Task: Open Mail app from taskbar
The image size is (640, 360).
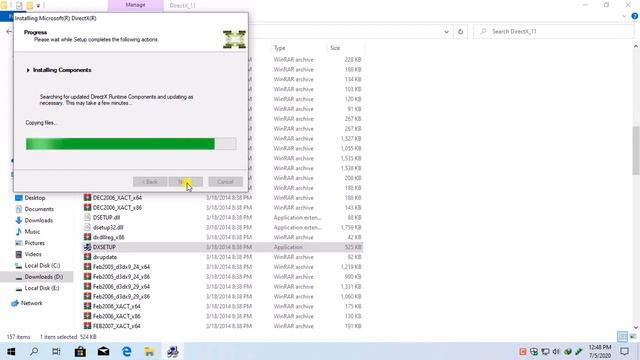Action: (103, 351)
